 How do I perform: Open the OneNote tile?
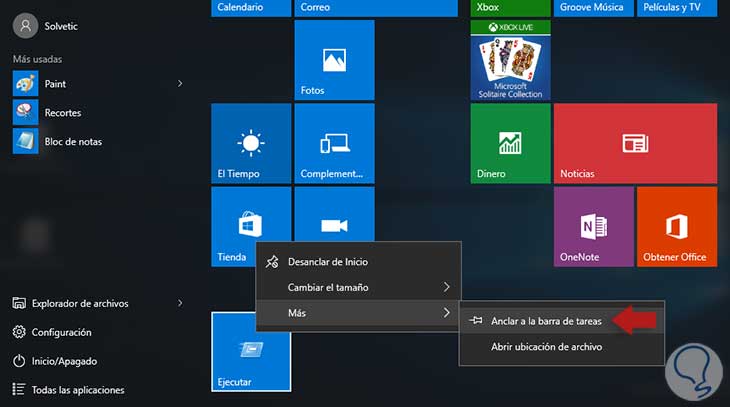(x=594, y=227)
